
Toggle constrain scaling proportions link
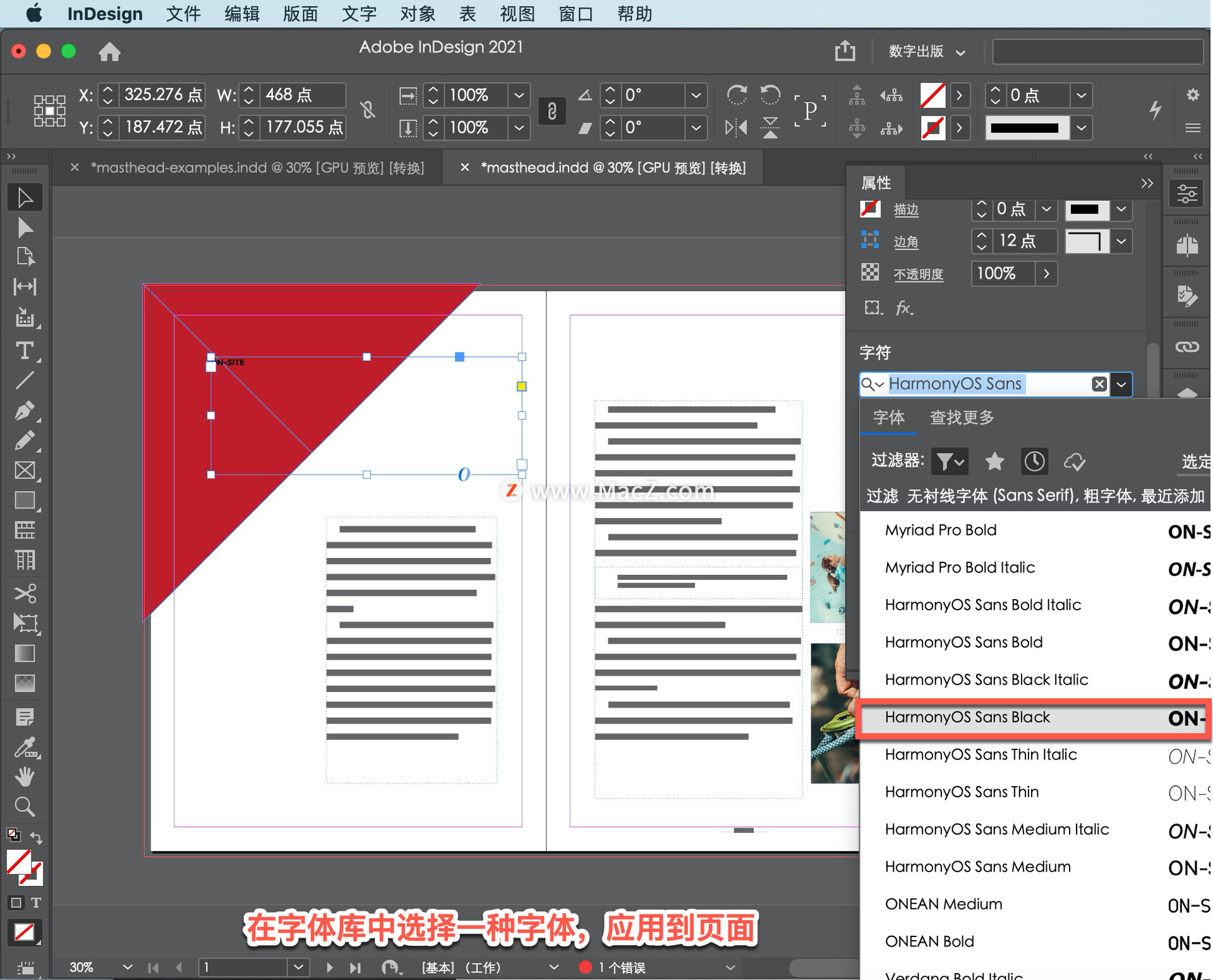(552, 111)
